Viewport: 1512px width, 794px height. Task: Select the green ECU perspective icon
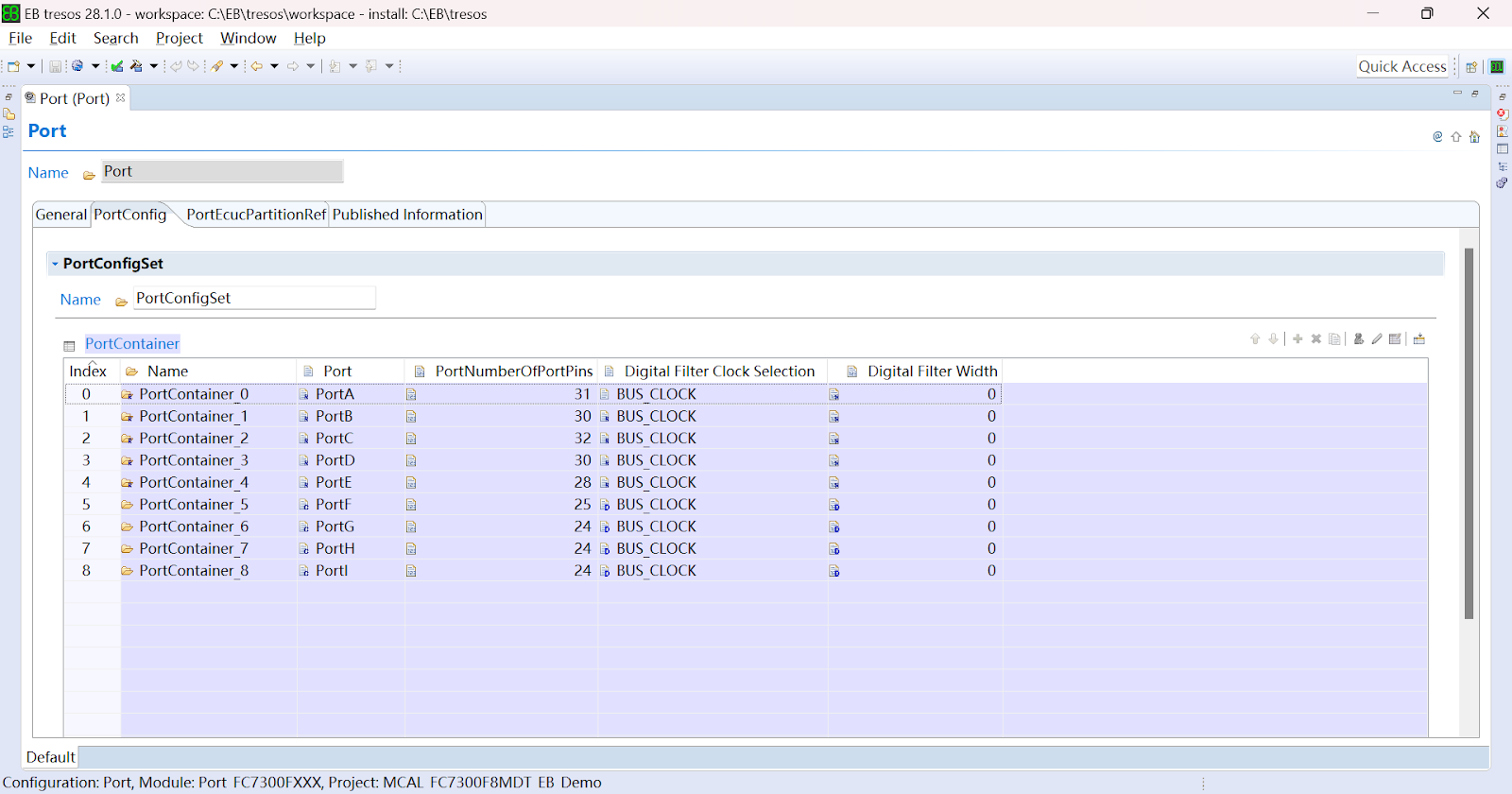1497,67
